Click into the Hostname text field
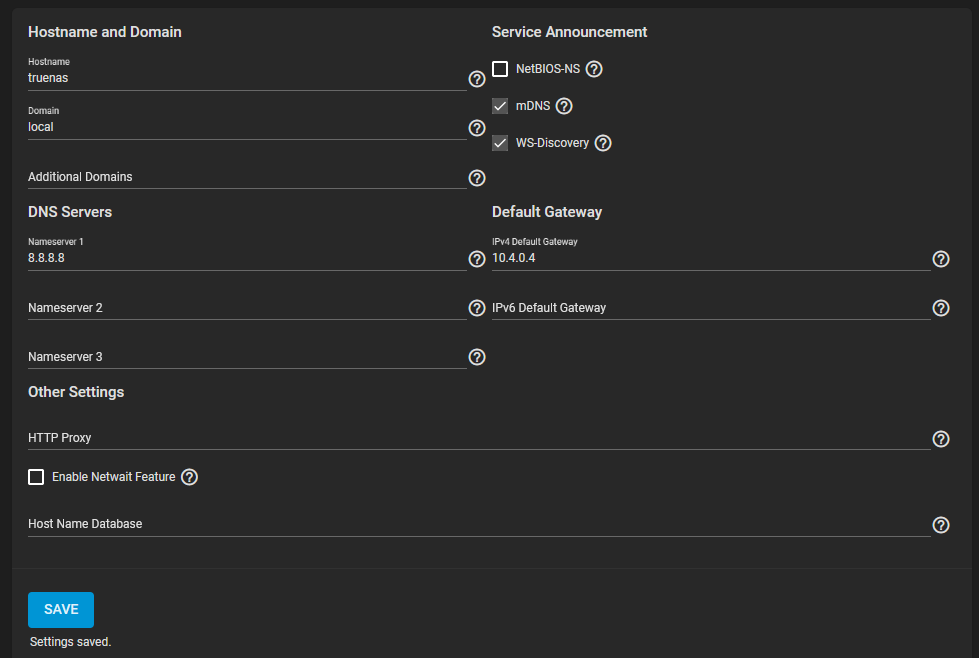This screenshot has height=658, width=979. pyautogui.click(x=245, y=78)
